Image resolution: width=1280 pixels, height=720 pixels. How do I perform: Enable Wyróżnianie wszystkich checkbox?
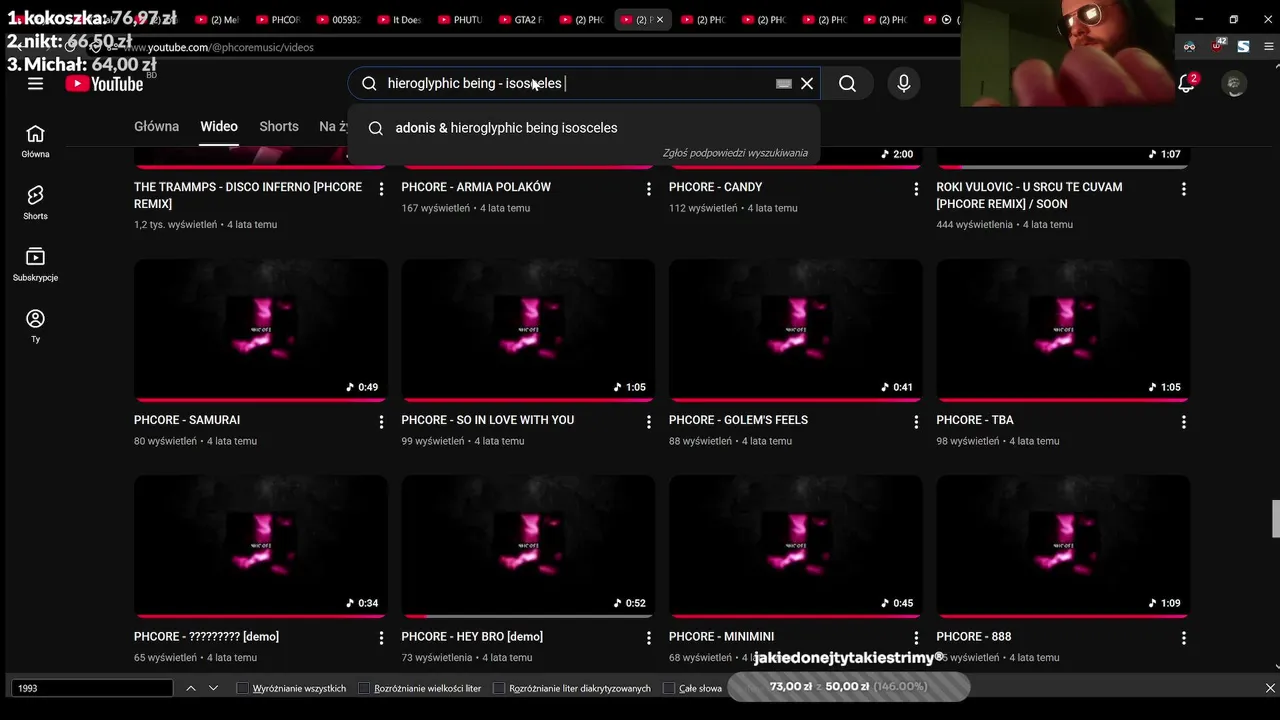pos(242,688)
